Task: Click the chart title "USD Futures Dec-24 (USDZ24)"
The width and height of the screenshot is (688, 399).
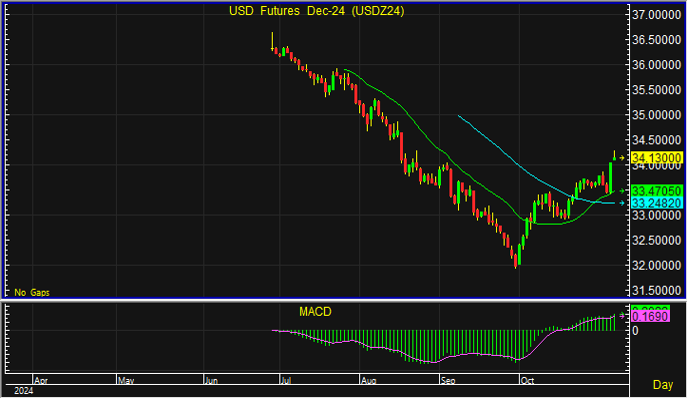Action: pyautogui.click(x=316, y=11)
